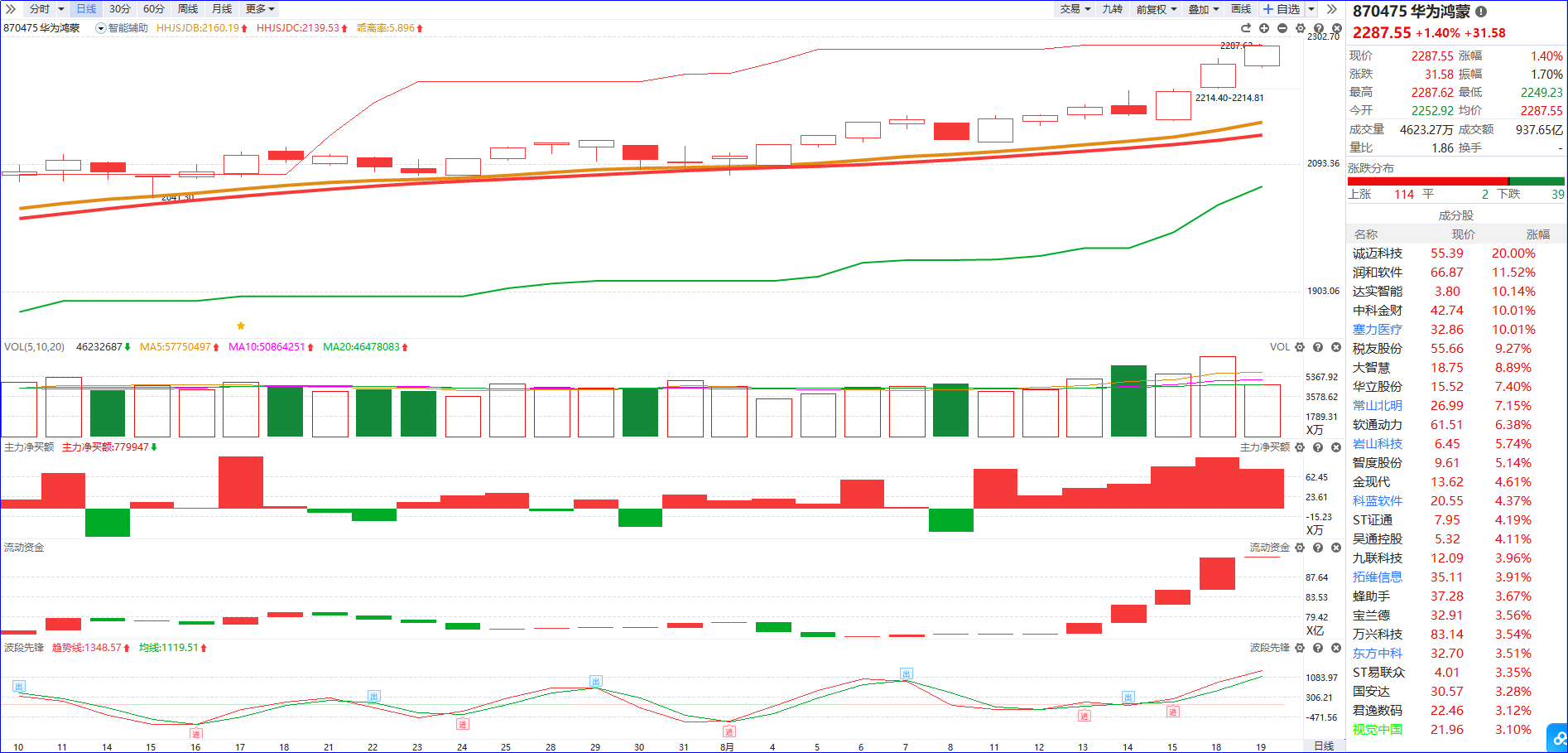Switch to 60分 chart tab

pyautogui.click(x=154, y=9)
